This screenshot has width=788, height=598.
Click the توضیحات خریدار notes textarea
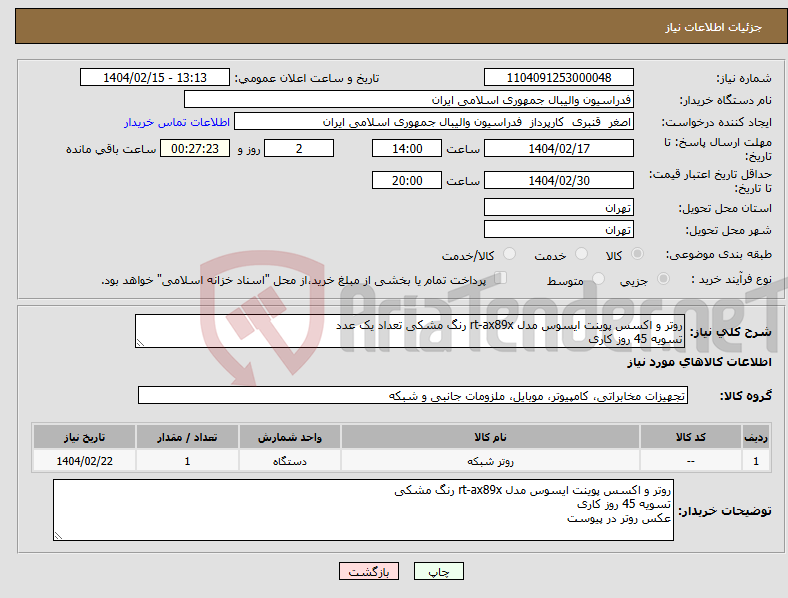click(x=363, y=510)
